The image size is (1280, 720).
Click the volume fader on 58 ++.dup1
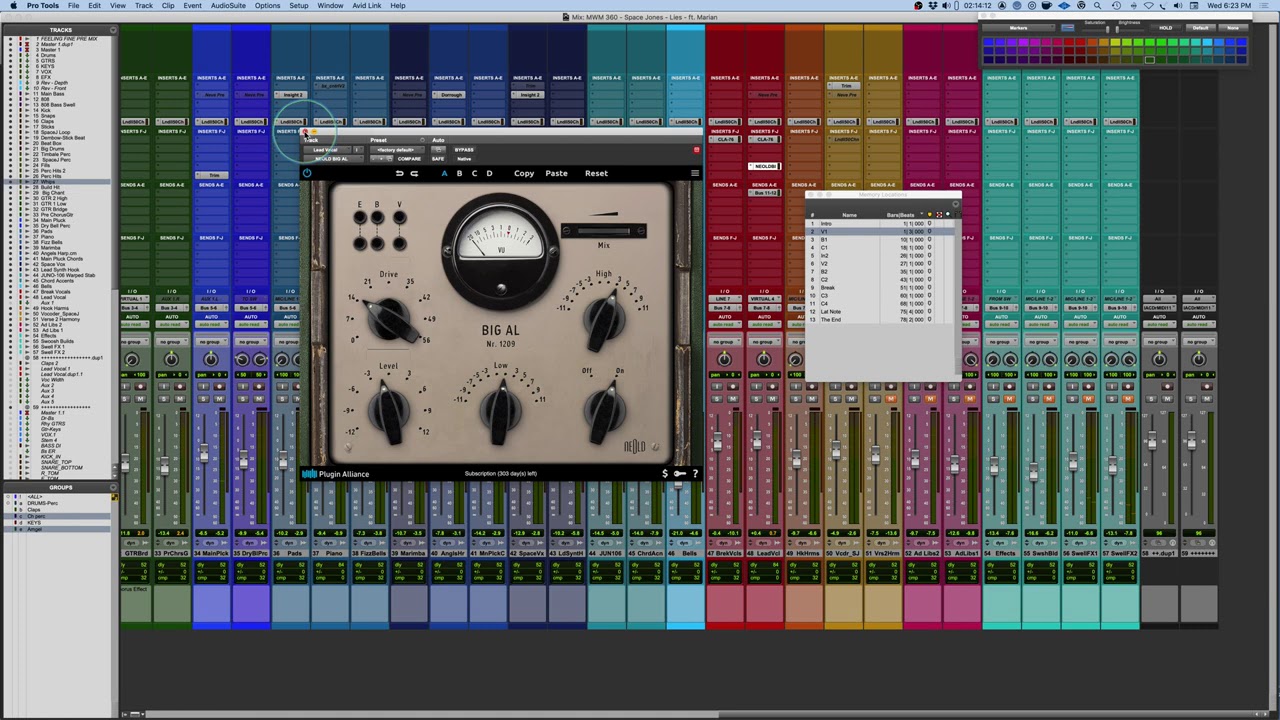(1152, 441)
